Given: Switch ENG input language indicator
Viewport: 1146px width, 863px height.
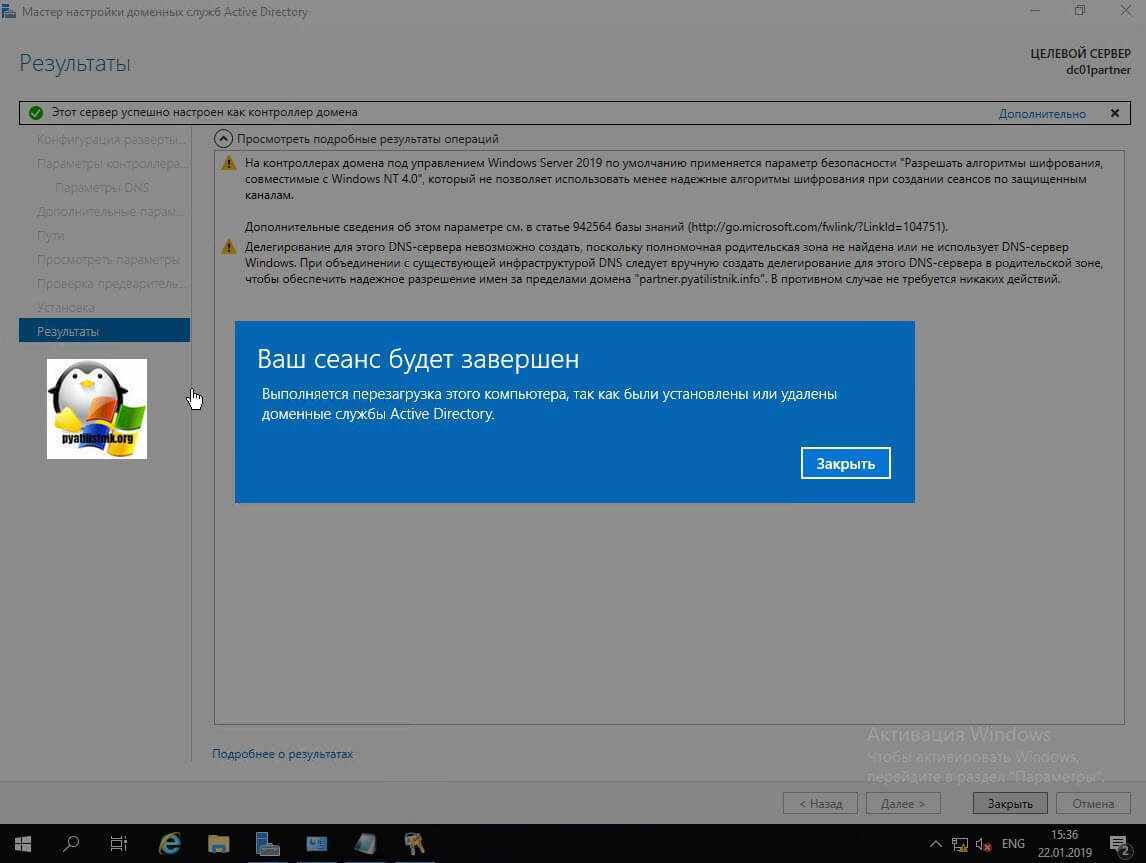Looking at the screenshot, I should 1013,844.
